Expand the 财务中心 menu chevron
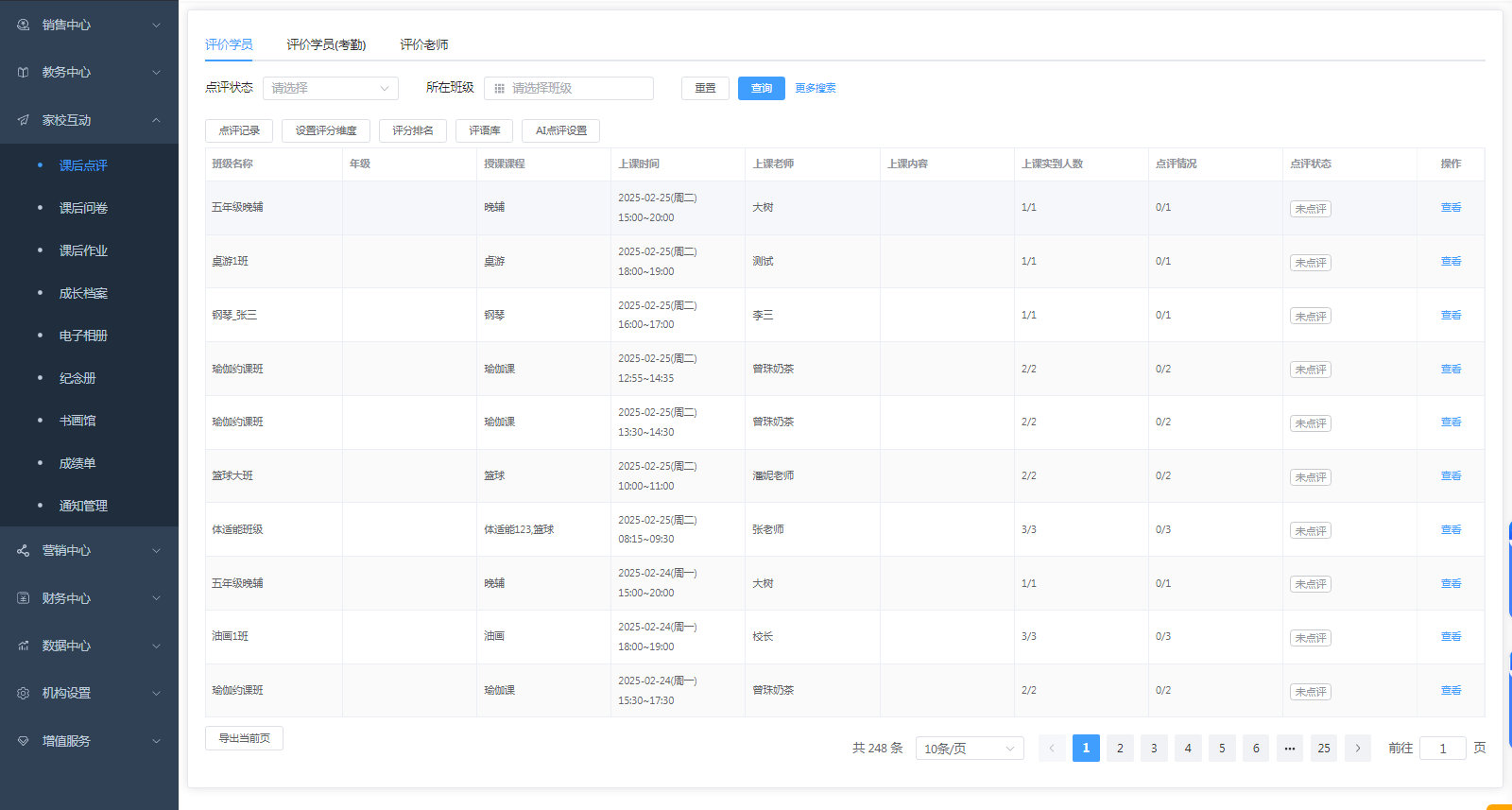 [157, 598]
